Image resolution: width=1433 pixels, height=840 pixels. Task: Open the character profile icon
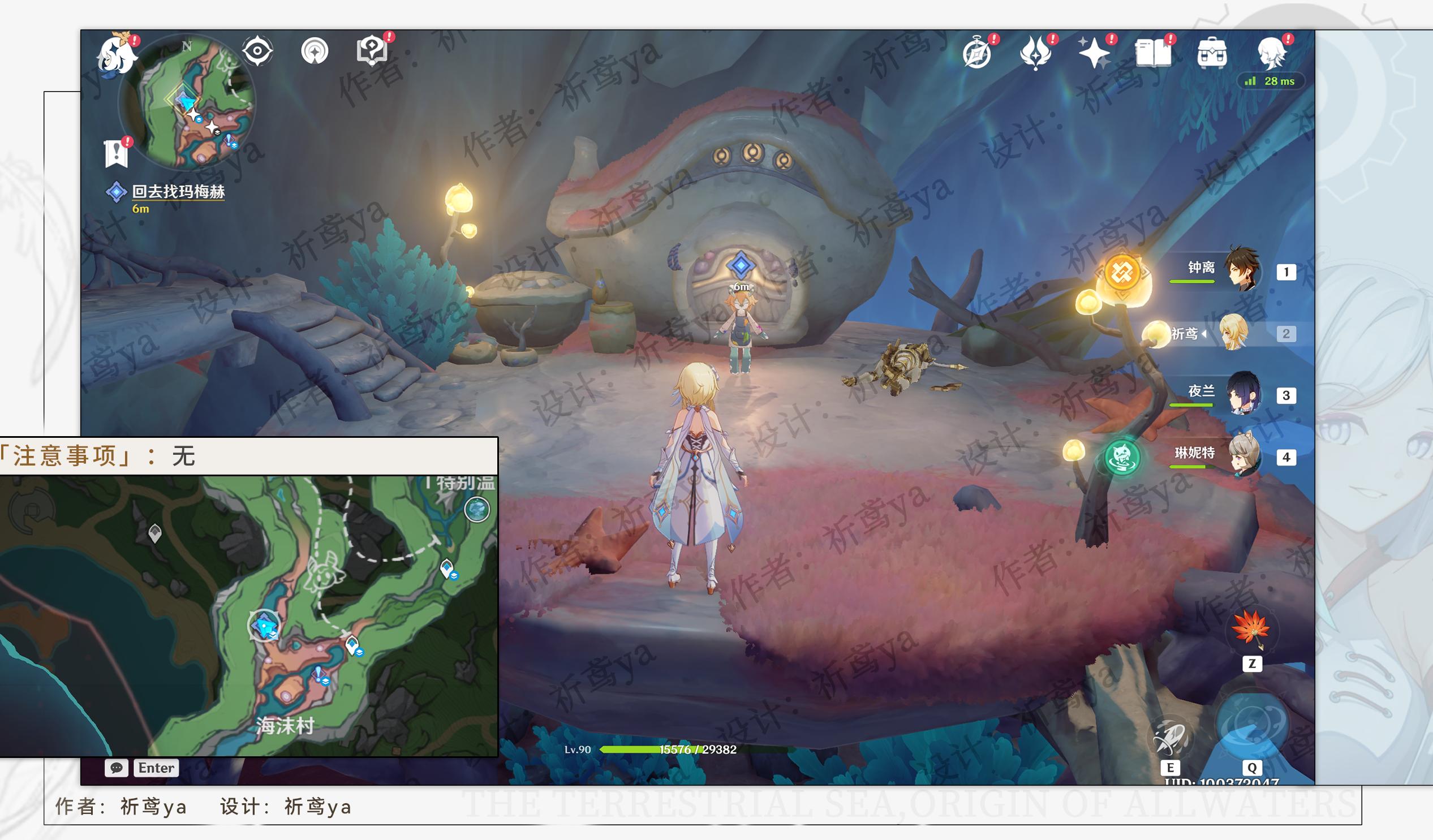[x=1272, y=54]
